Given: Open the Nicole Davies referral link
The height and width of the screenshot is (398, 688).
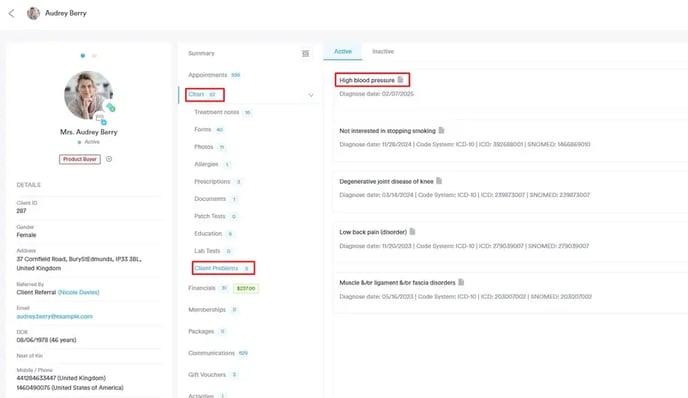Looking at the screenshot, I should 79,292.
